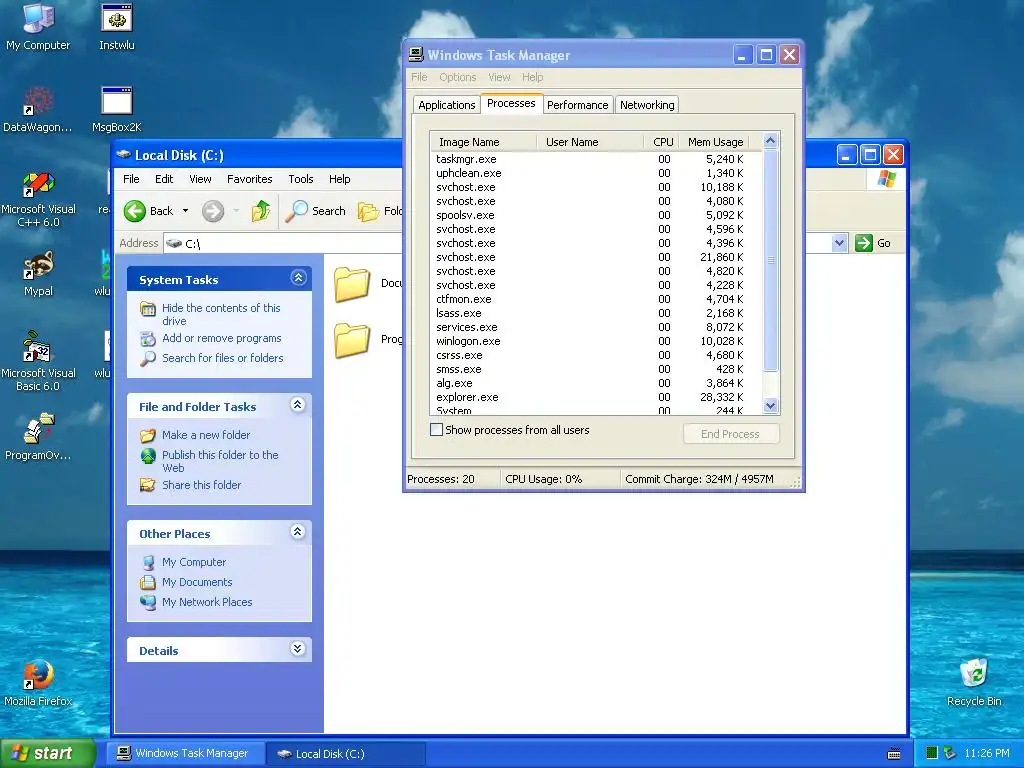The width and height of the screenshot is (1024, 768).
Task: Launch Microsoft Visual Basic 6.0 shortcut
Action: pyautogui.click(x=38, y=361)
